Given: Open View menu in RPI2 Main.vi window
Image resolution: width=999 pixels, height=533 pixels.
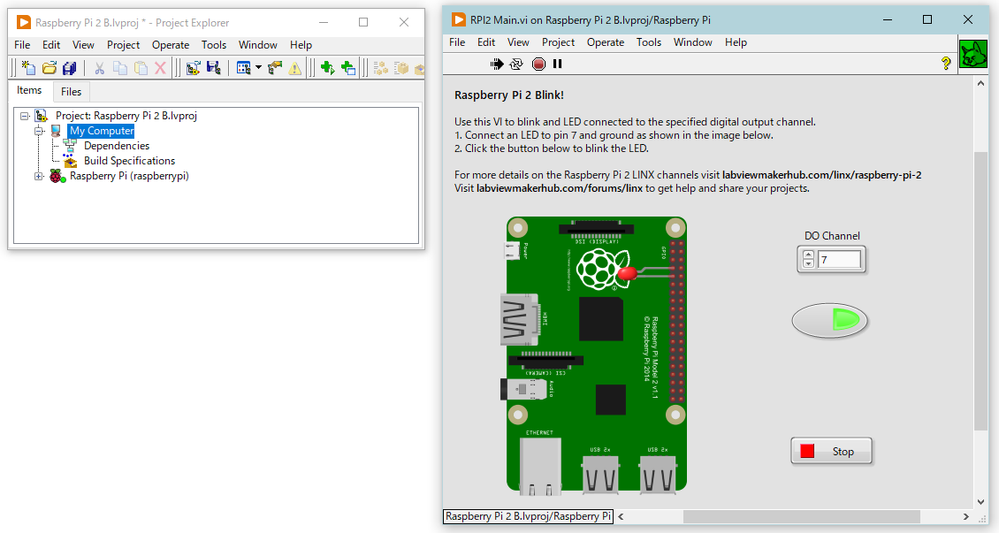Looking at the screenshot, I should pos(518,42).
